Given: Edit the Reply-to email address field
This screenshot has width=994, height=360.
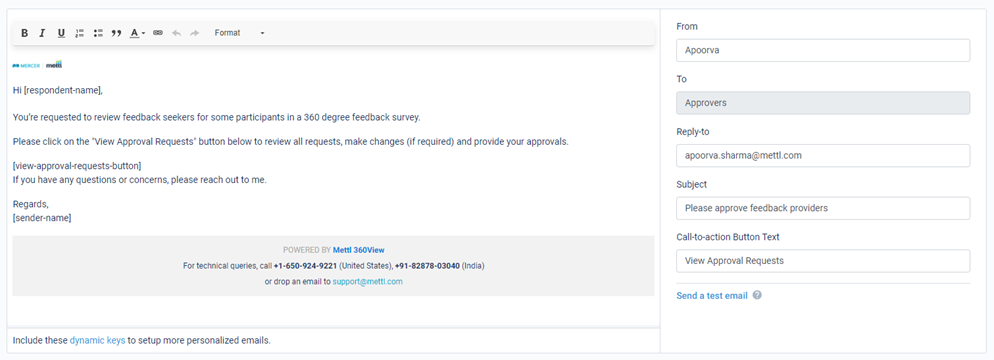Looking at the screenshot, I should pos(823,155).
